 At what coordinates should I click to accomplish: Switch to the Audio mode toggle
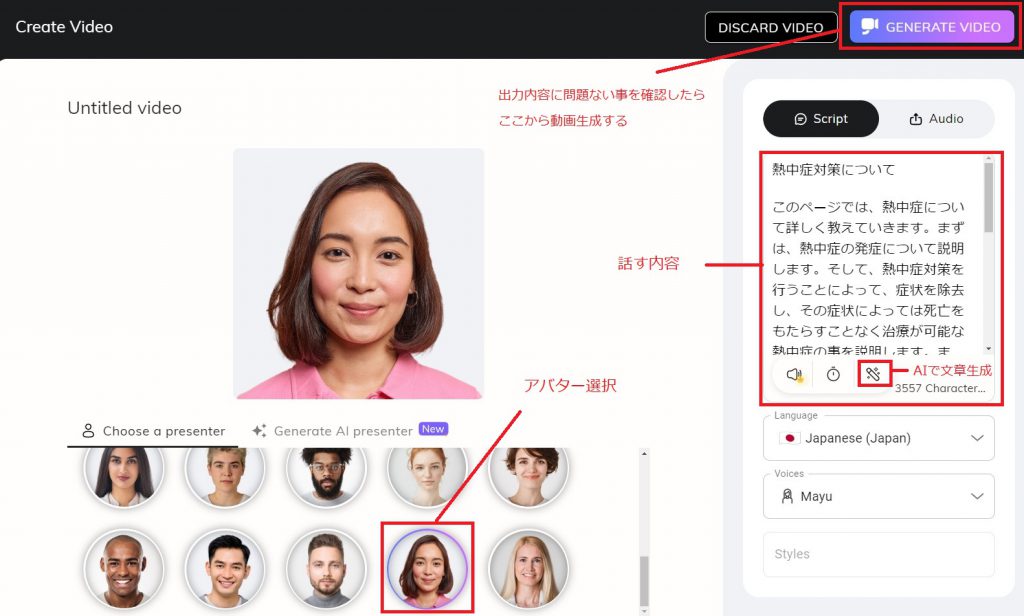936,119
